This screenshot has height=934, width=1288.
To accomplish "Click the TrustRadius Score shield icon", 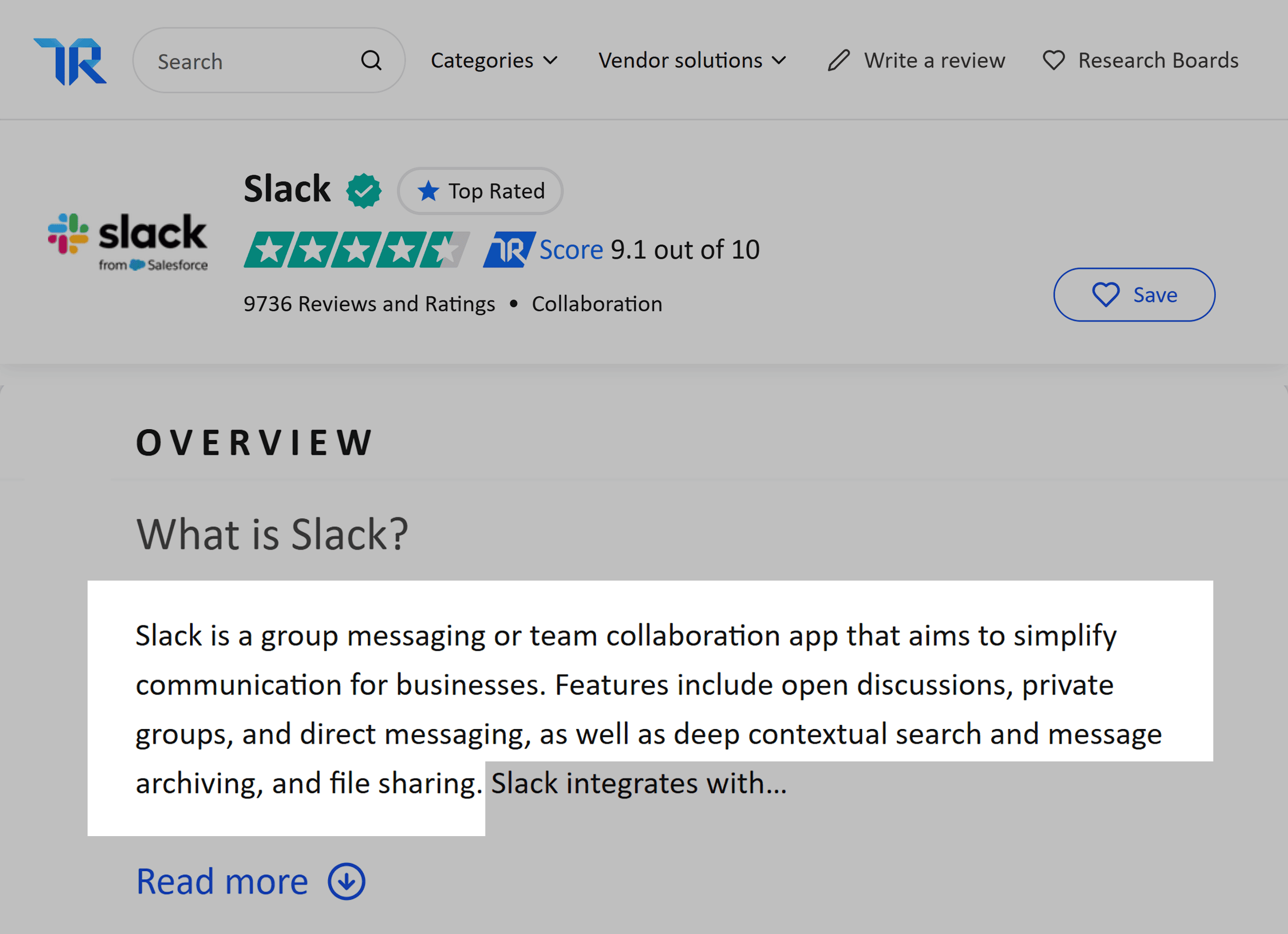I will click(509, 249).
